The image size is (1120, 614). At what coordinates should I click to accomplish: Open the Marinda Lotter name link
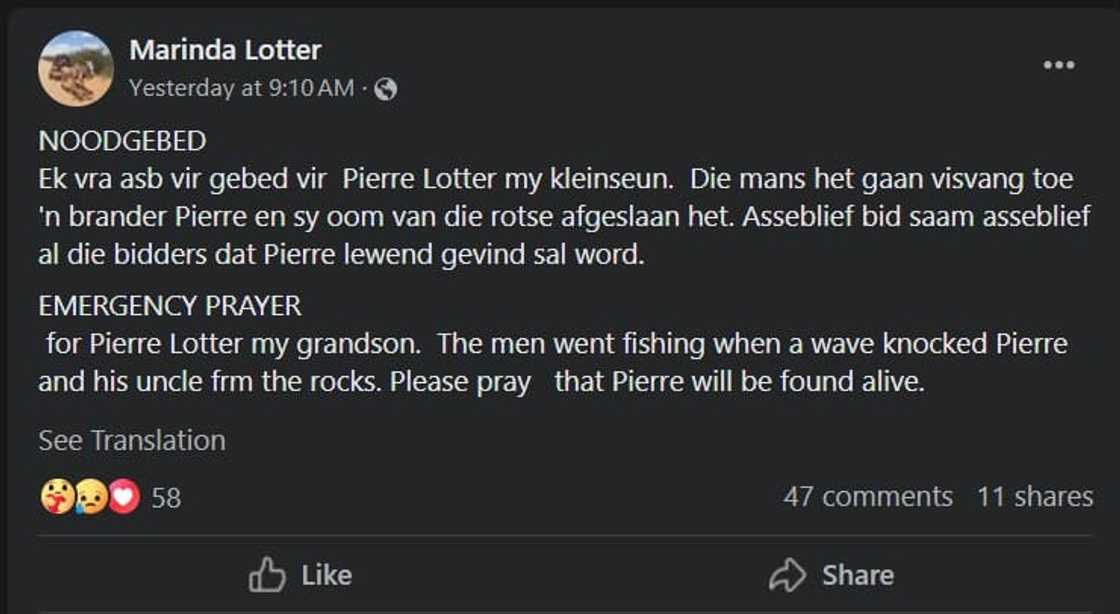coord(225,49)
